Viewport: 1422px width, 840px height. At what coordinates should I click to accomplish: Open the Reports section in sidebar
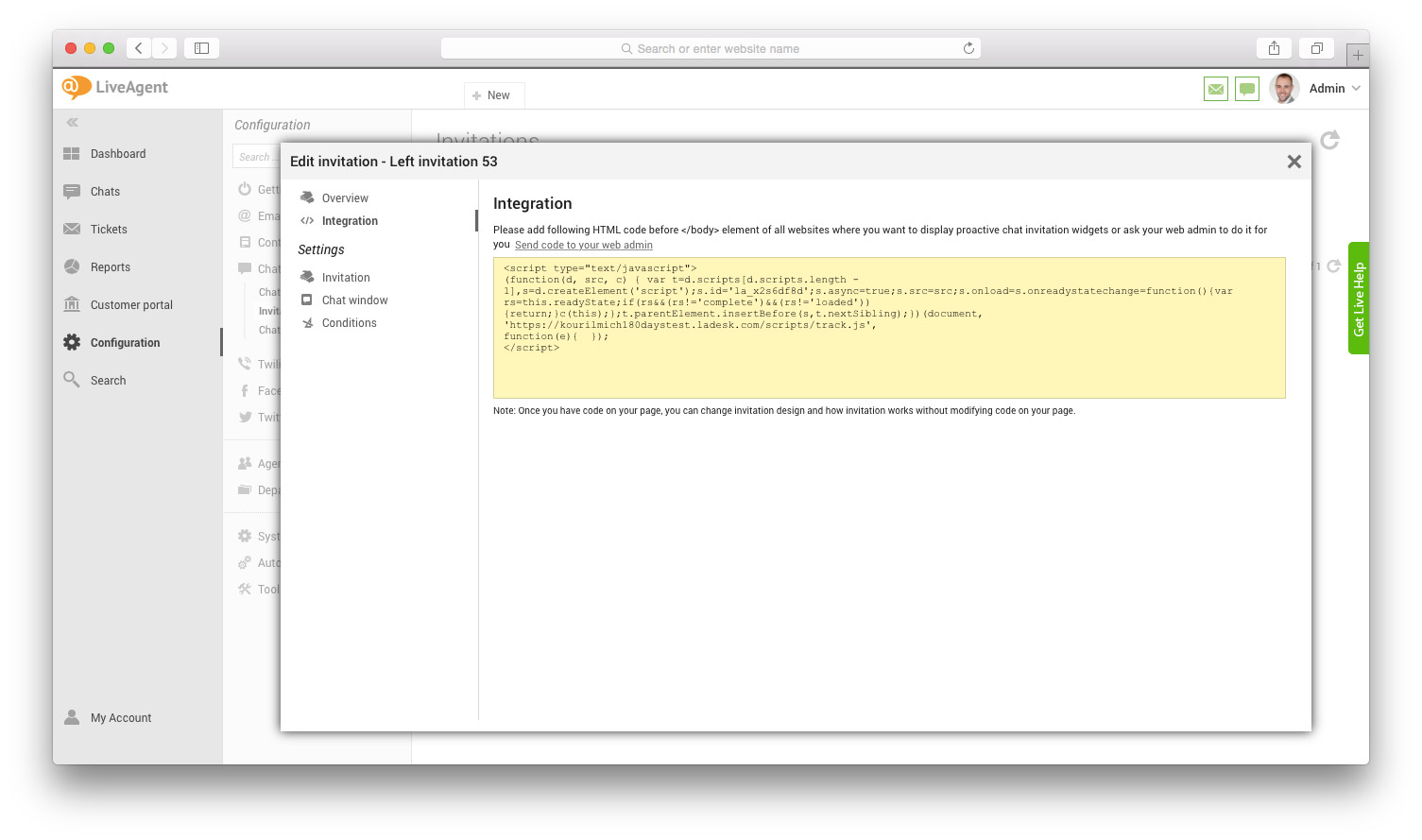pyautogui.click(x=110, y=267)
